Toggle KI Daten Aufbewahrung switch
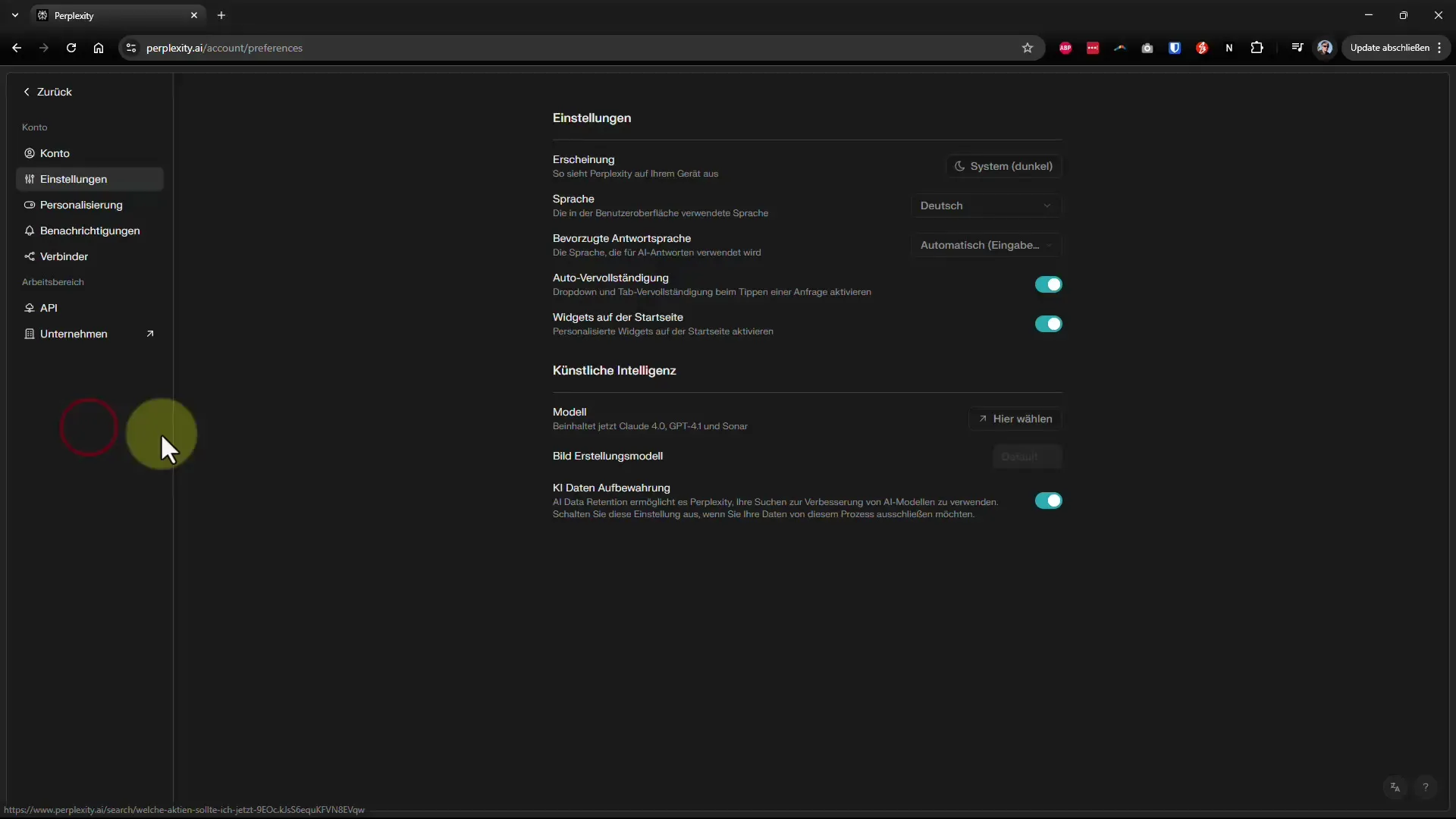The width and height of the screenshot is (1456, 819). [1048, 500]
